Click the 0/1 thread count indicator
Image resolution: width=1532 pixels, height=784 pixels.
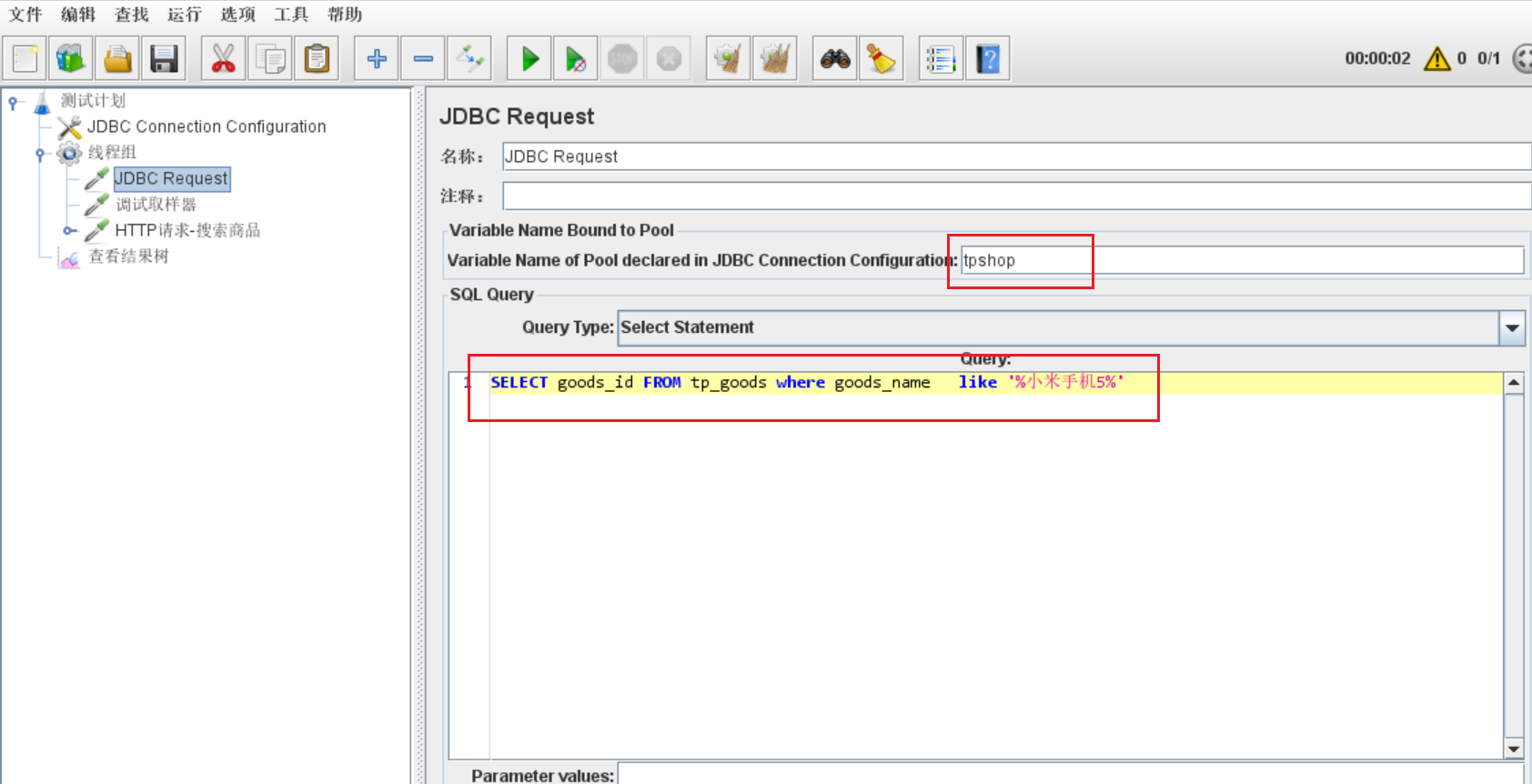coord(1488,58)
